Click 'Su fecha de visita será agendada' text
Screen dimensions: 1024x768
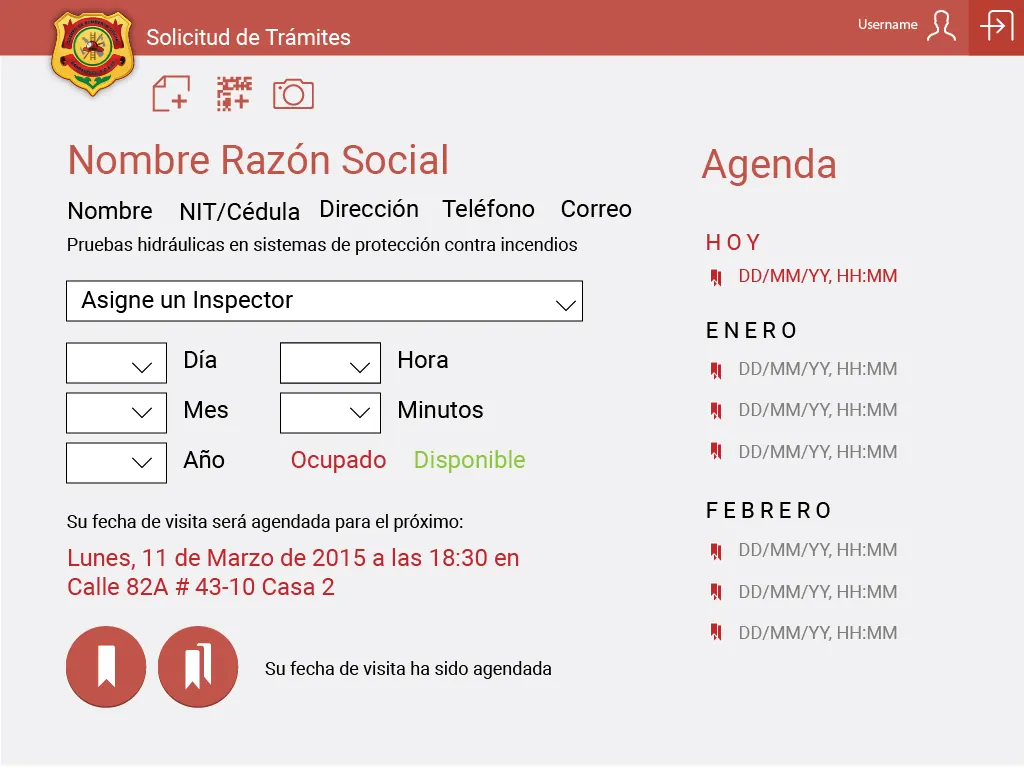point(265,522)
